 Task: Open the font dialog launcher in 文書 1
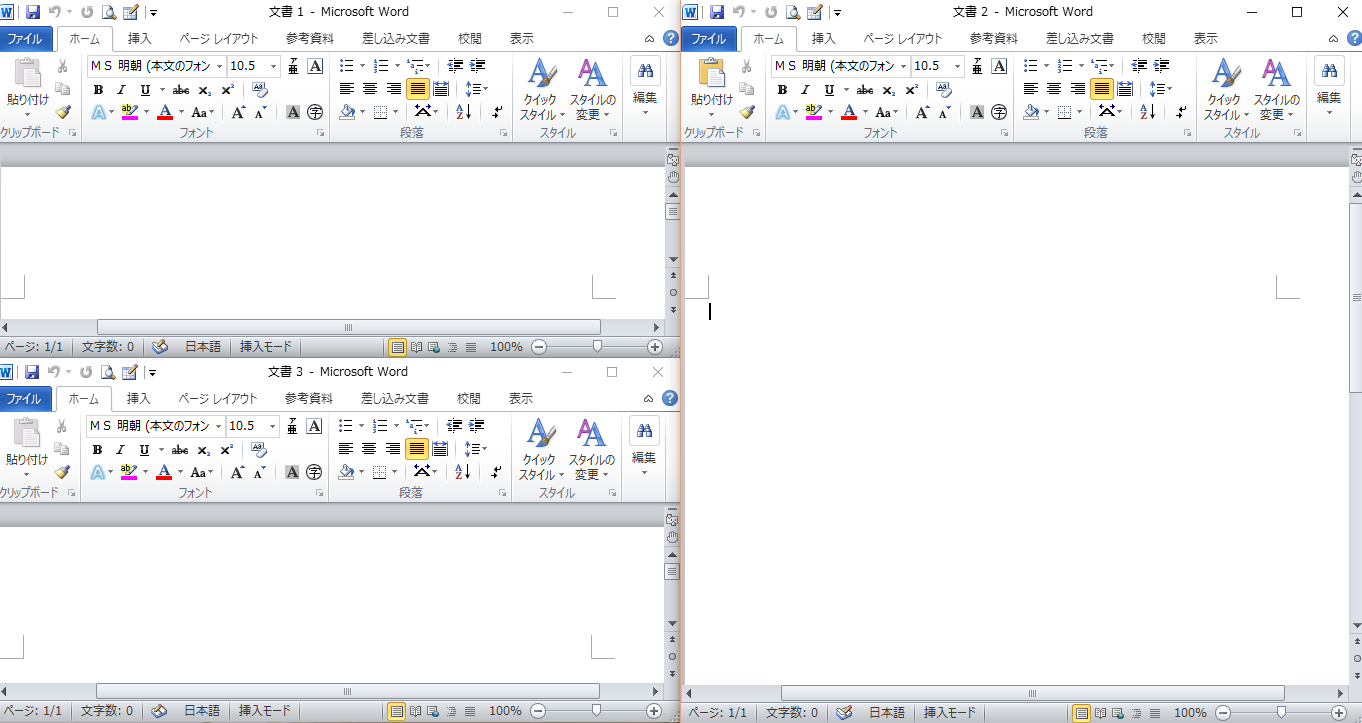[320, 132]
